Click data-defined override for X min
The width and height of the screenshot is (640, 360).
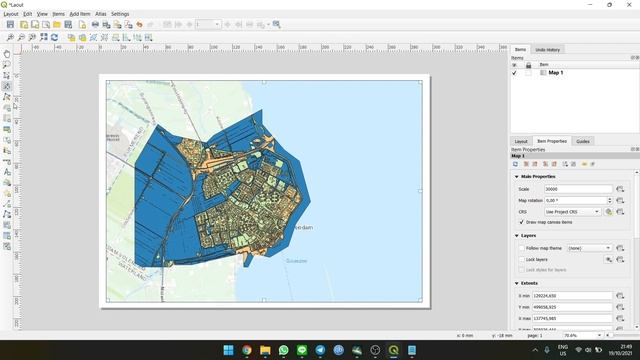[x=620, y=296]
